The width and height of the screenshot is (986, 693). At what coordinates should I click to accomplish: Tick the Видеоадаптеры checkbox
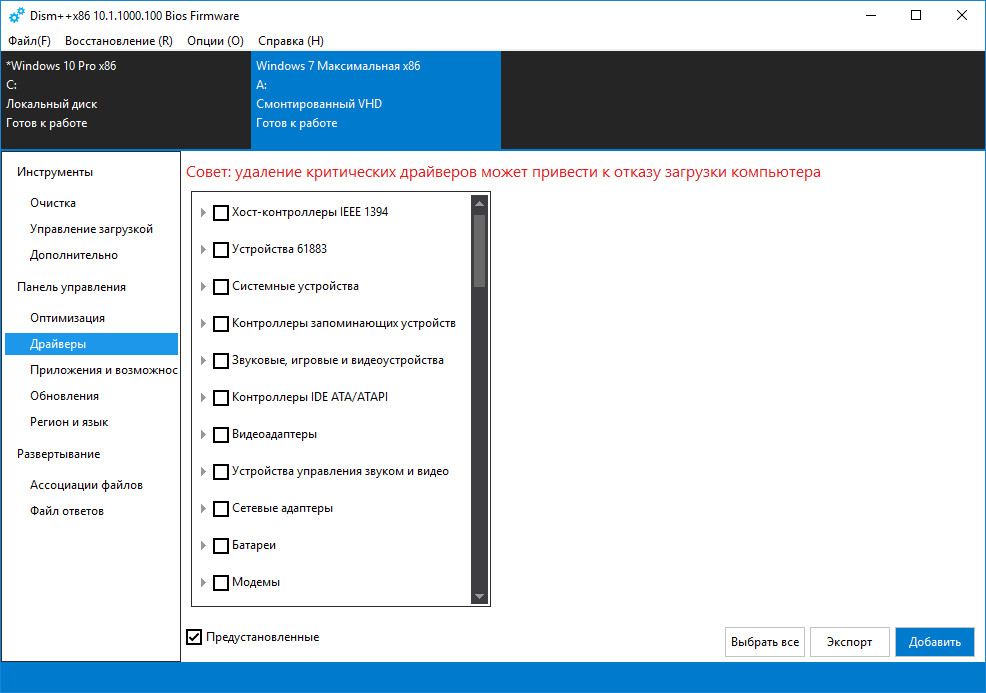tap(221, 435)
